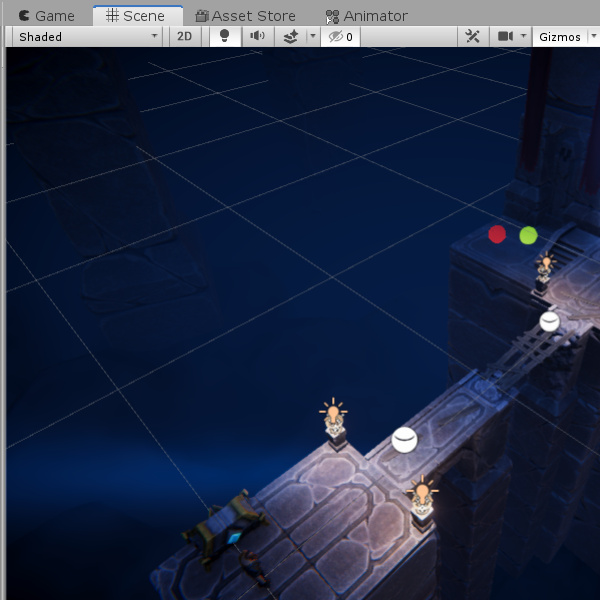
Task: Select the light gizmo beside the green sphere
Action: tap(546, 262)
